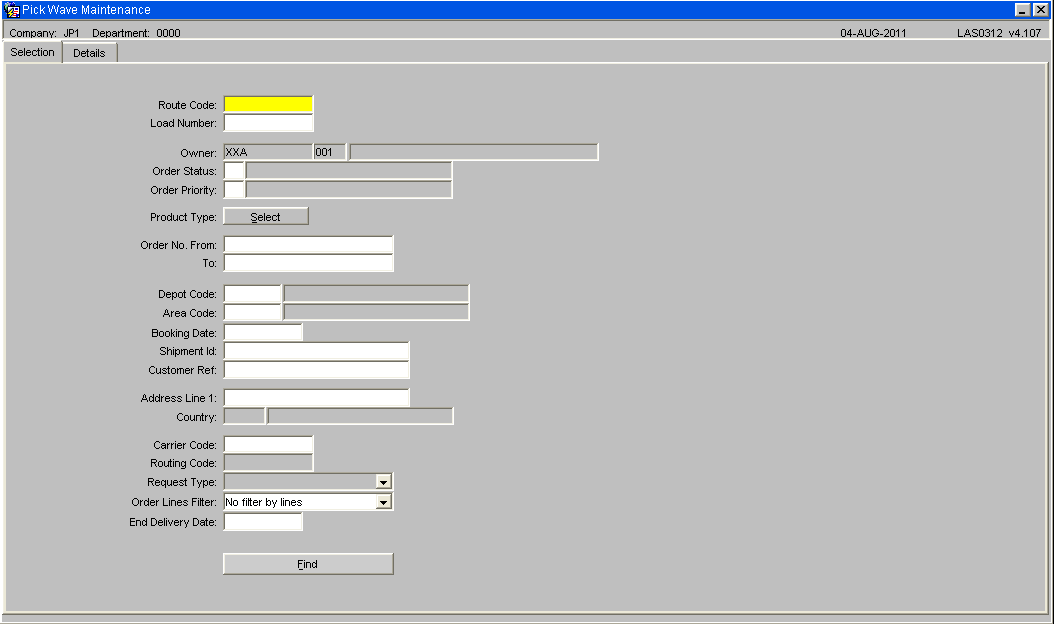This screenshot has width=1054, height=624.
Task: Click the Area Code input field
Action: [253, 313]
